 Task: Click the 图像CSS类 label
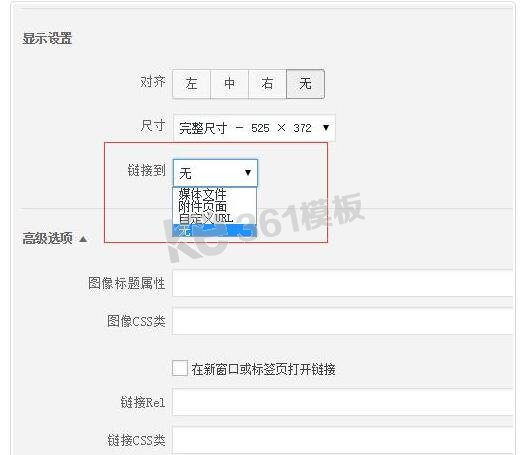[136, 321]
